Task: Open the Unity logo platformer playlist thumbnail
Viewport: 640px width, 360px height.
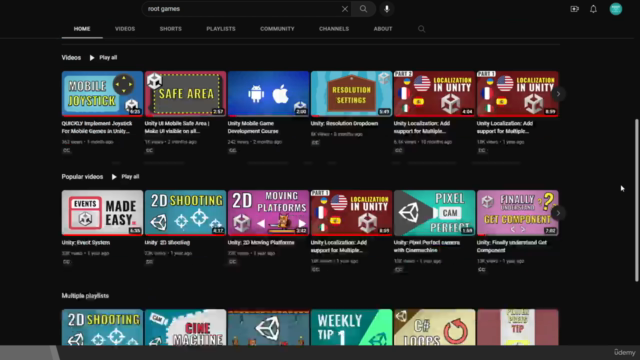Action: click(x=269, y=327)
